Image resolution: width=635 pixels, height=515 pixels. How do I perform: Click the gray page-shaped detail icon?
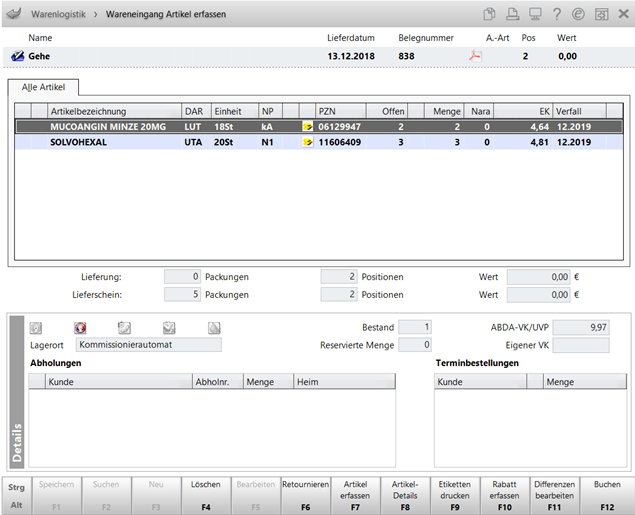point(214,328)
